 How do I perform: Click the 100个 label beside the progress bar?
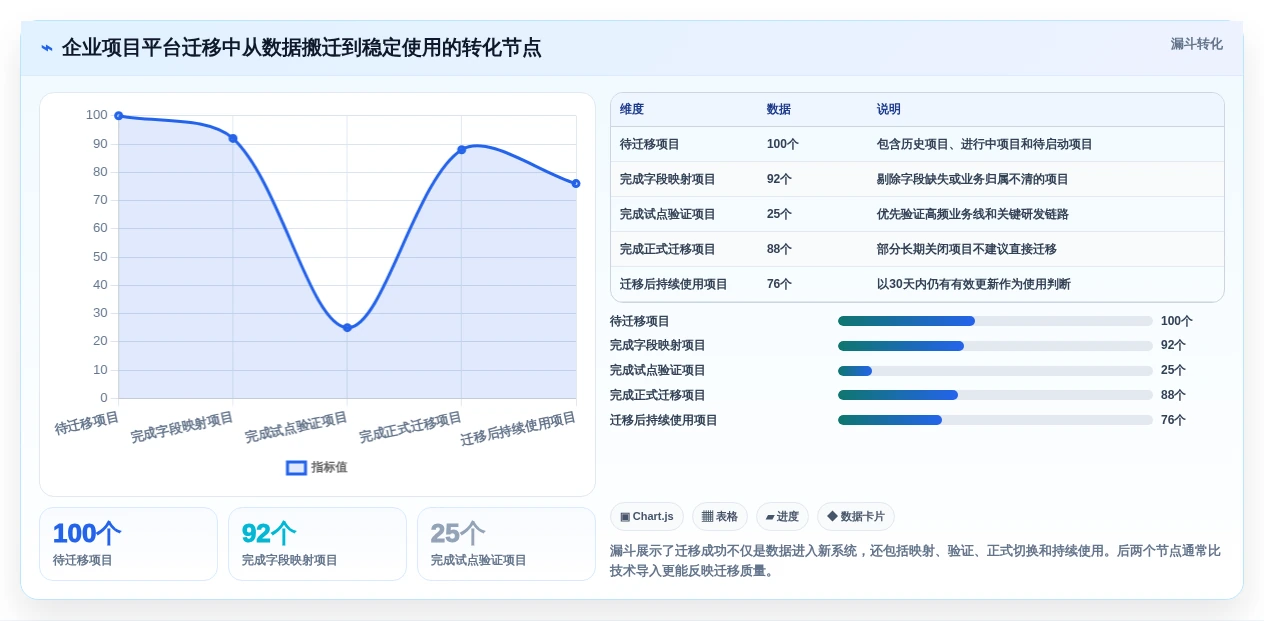point(1177,321)
